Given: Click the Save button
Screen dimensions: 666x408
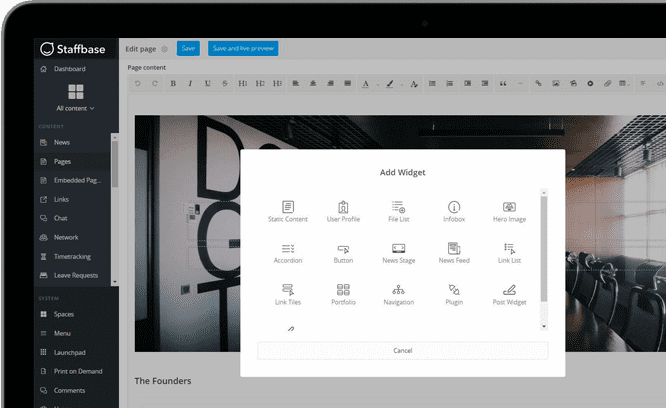Looking at the screenshot, I should [188, 48].
